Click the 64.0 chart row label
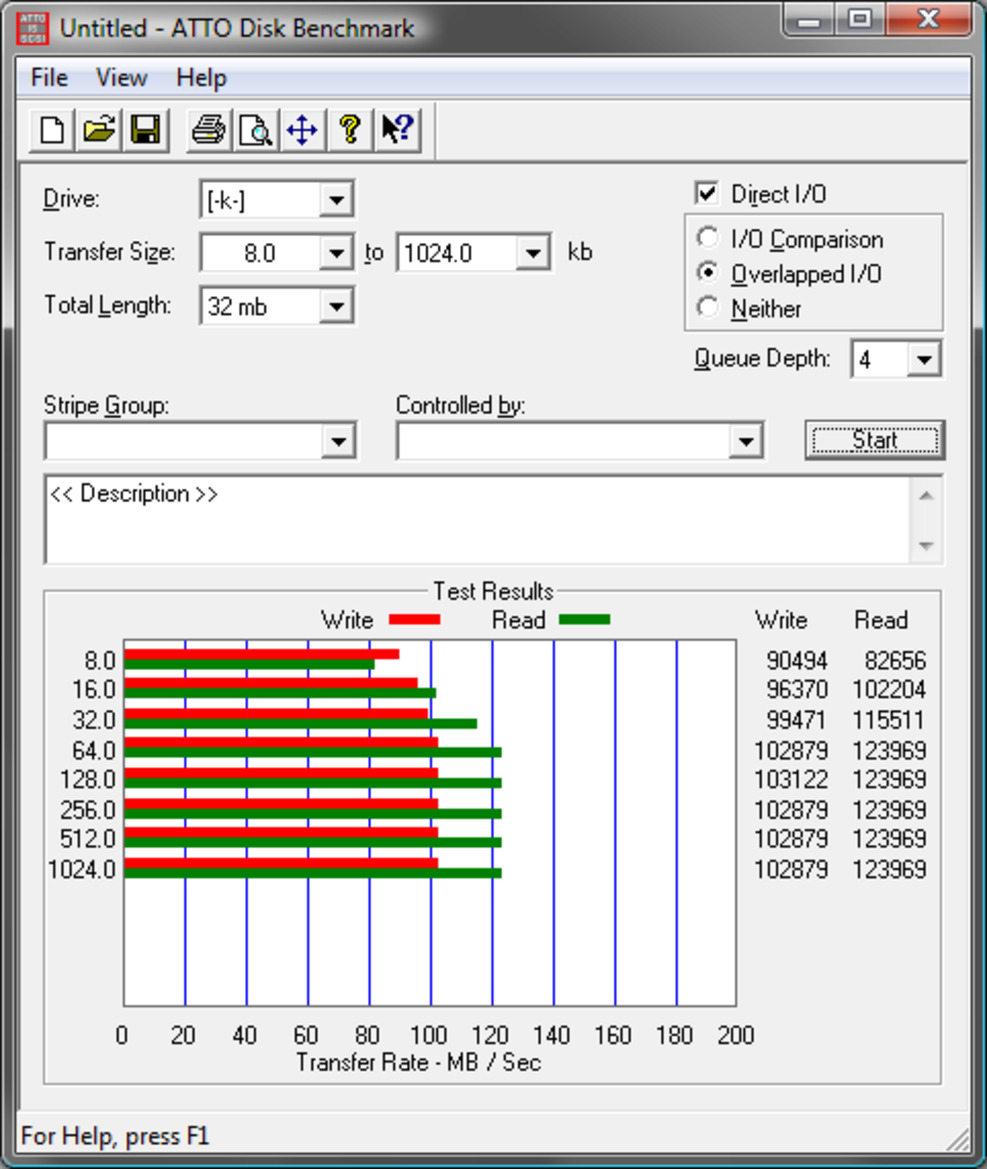The width and height of the screenshot is (987, 1169). [94, 750]
